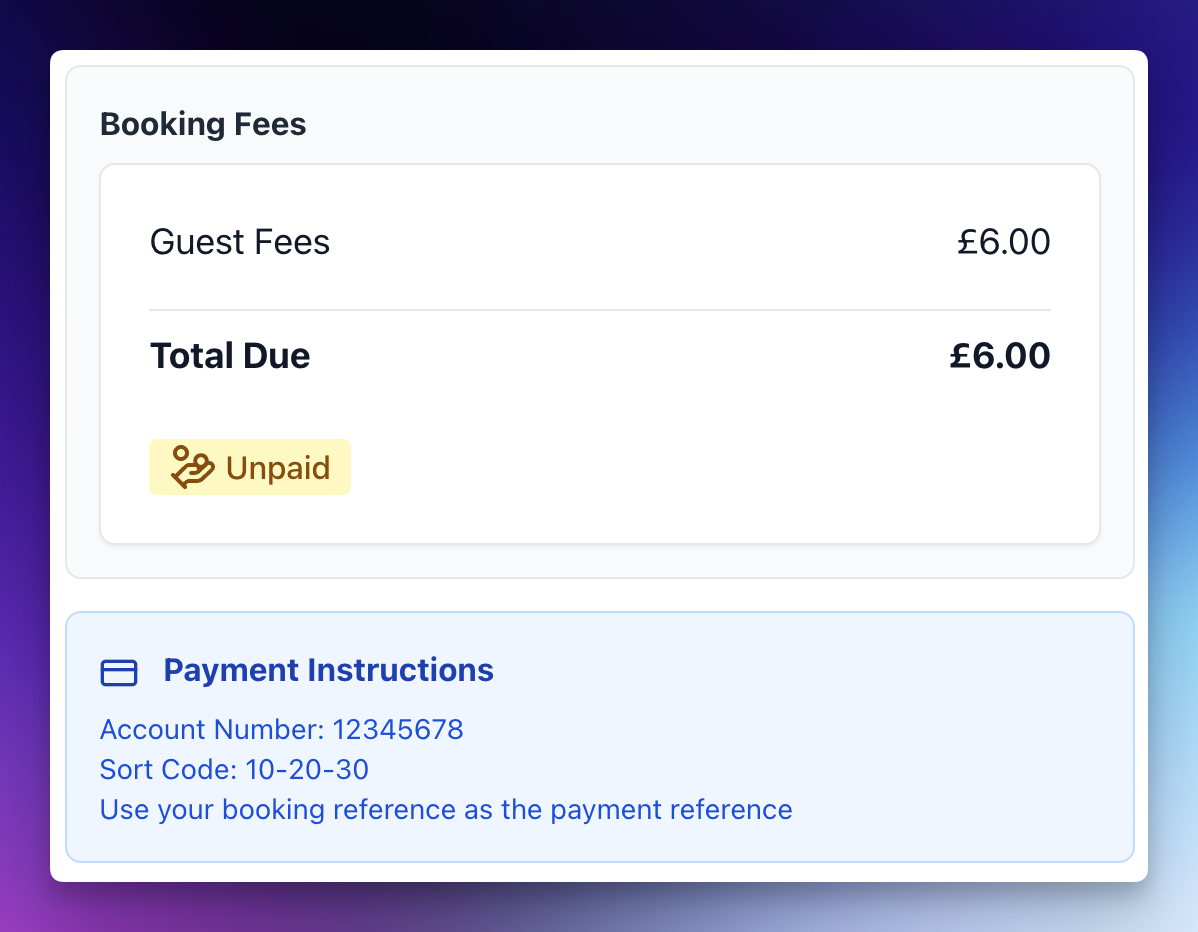Click the Account Number 12345678 text
This screenshot has width=1198, height=932.
(x=281, y=730)
